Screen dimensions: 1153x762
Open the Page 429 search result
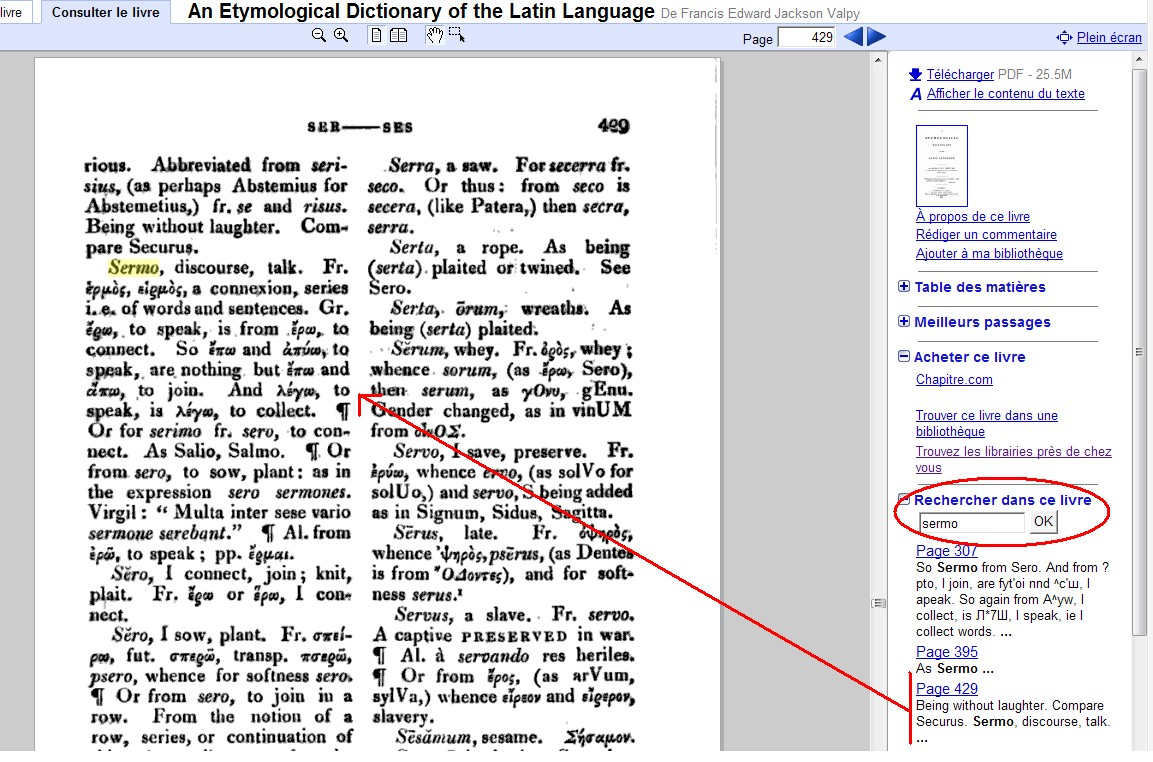click(946, 688)
